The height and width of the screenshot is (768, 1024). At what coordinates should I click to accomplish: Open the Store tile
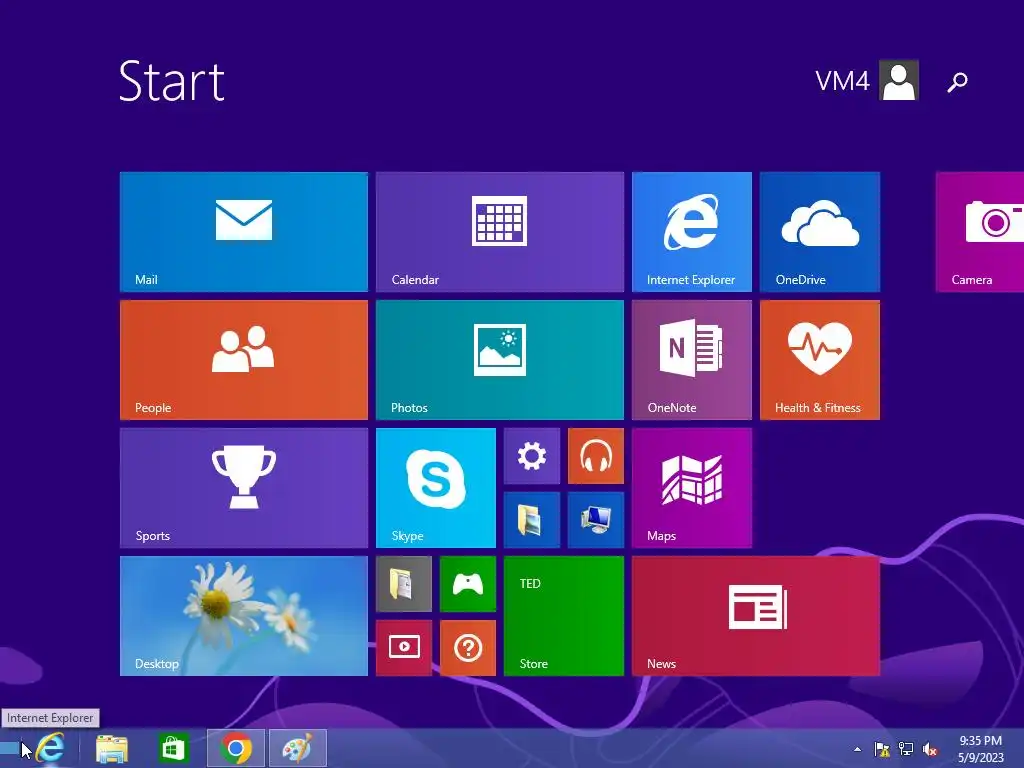coord(564,616)
